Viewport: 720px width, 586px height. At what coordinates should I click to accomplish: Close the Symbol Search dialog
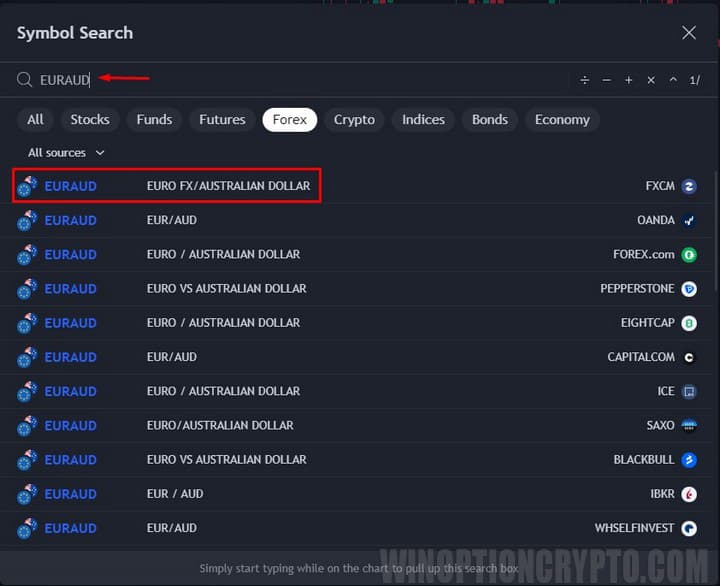(x=689, y=33)
